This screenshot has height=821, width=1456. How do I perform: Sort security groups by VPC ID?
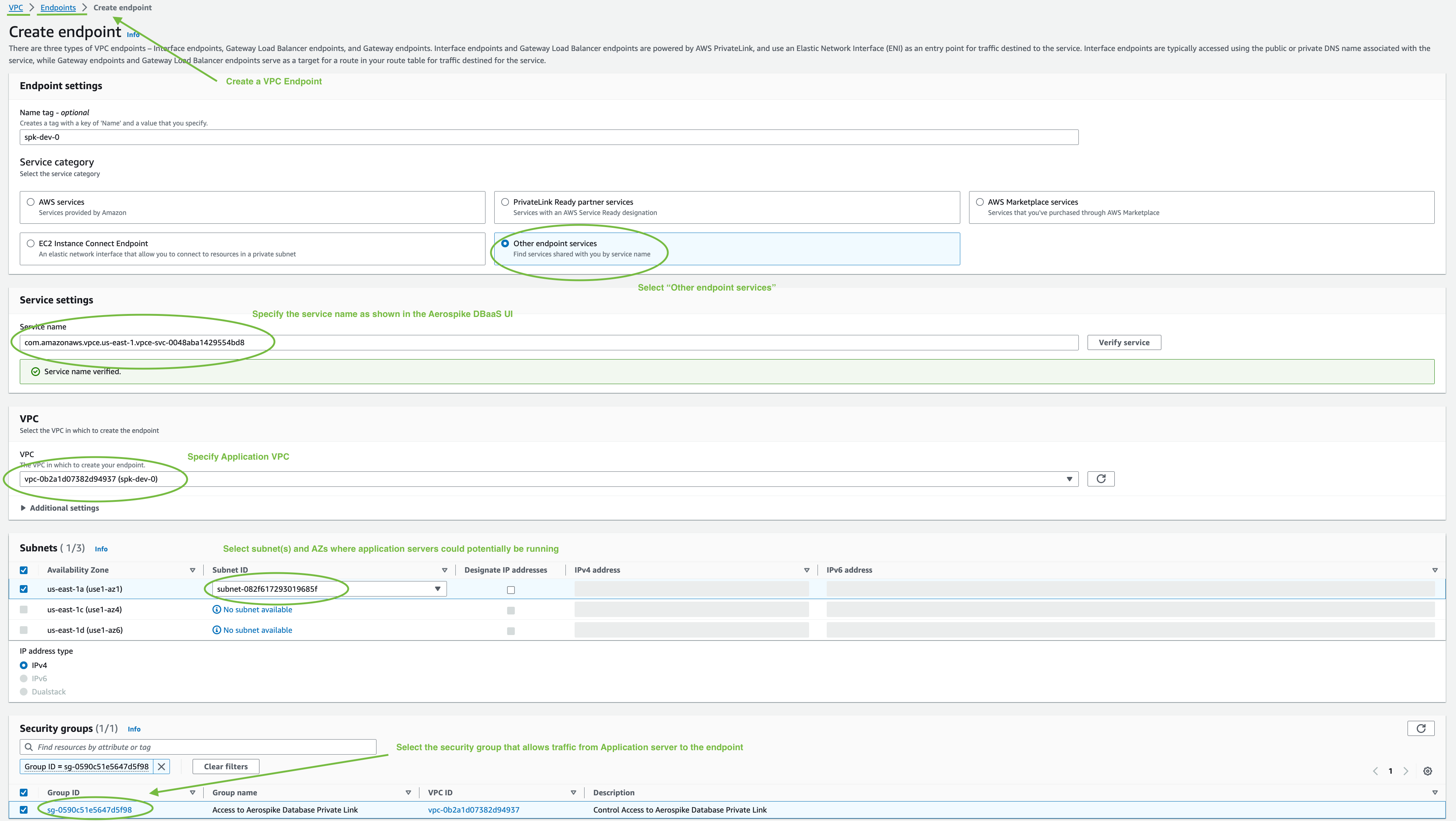(x=573, y=793)
